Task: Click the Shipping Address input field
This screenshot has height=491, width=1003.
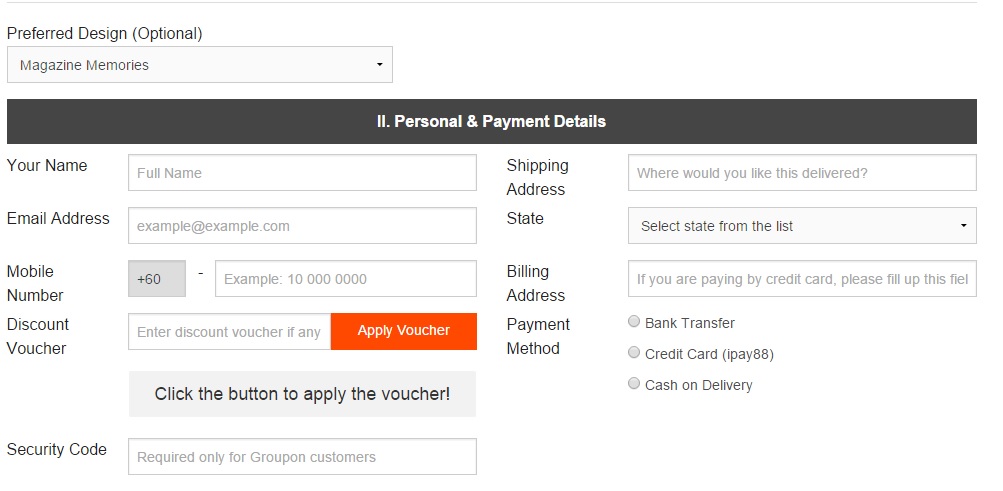Action: 802,173
